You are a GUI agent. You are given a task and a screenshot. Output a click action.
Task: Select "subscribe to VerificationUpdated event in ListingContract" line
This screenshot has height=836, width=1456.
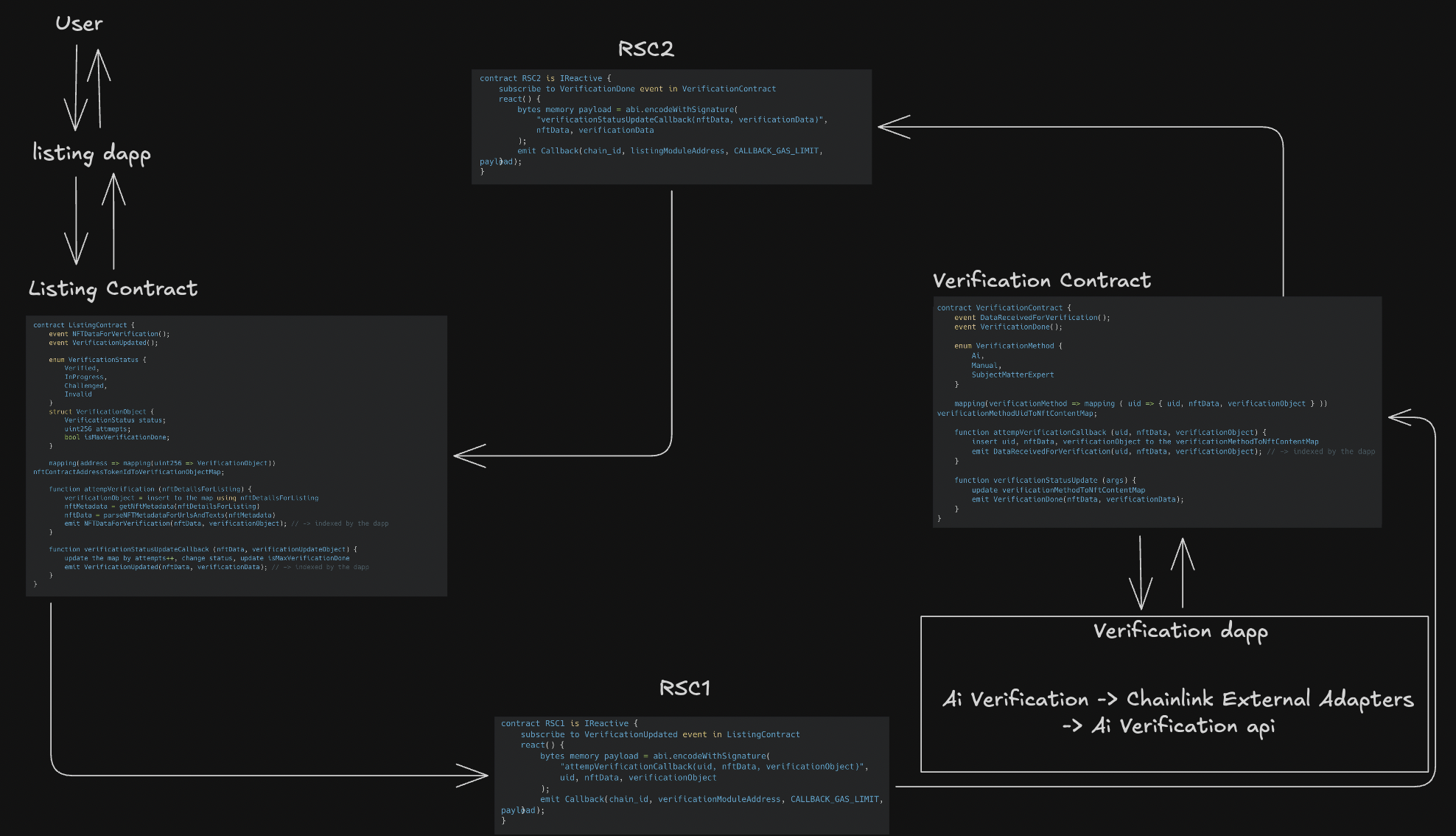pyautogui.click(x=660, y=734)
